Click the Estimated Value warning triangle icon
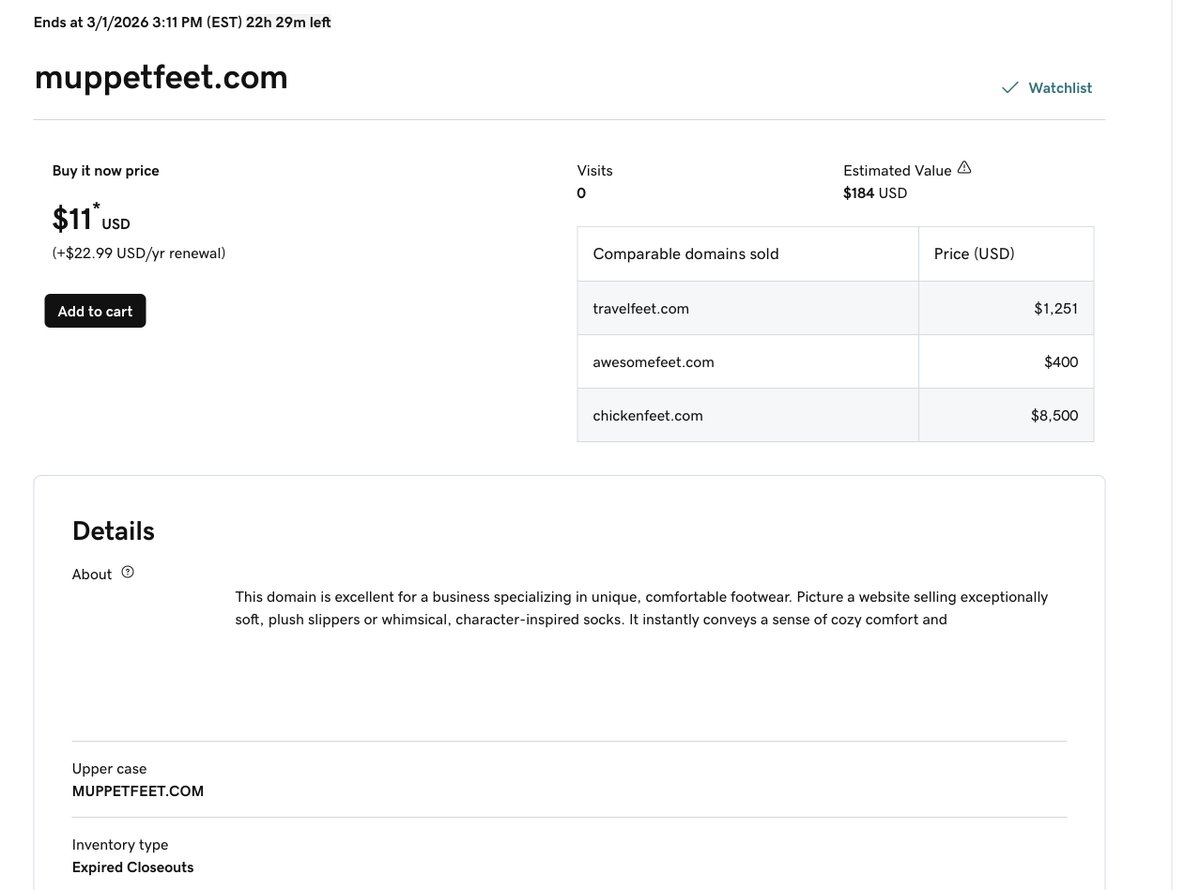Viewport: 1200px width, 890px height. [x=964, y=168]
